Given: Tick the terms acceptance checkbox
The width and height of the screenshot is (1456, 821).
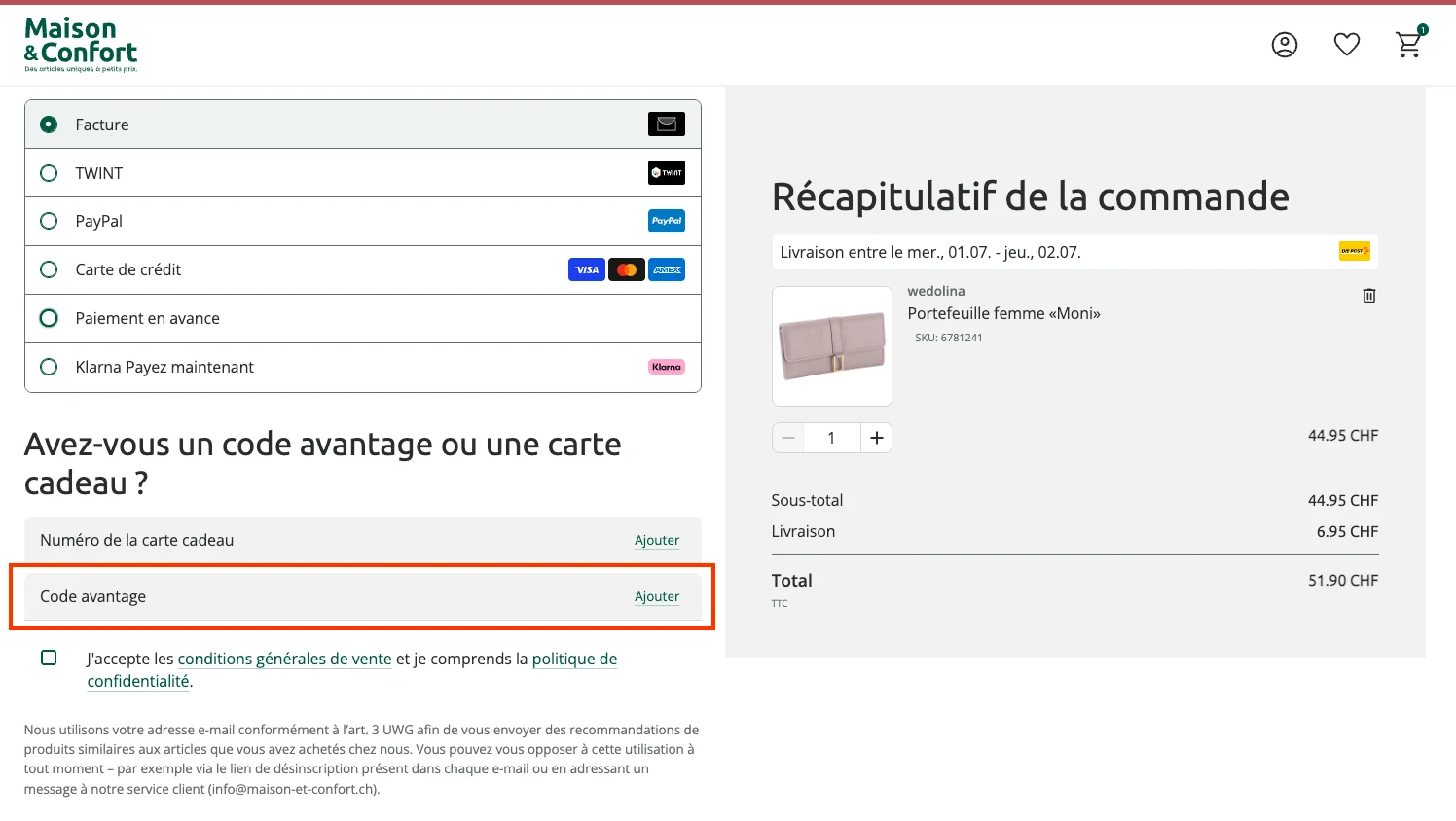Looking at the screenshot, I should click(49, 658).
